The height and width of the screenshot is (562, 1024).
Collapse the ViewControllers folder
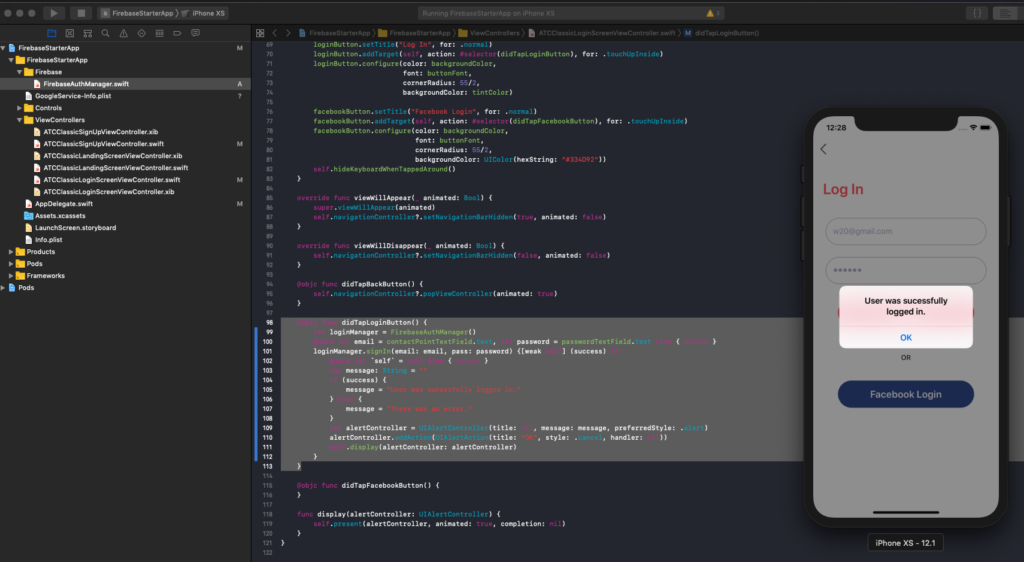(x=19, y=120)
